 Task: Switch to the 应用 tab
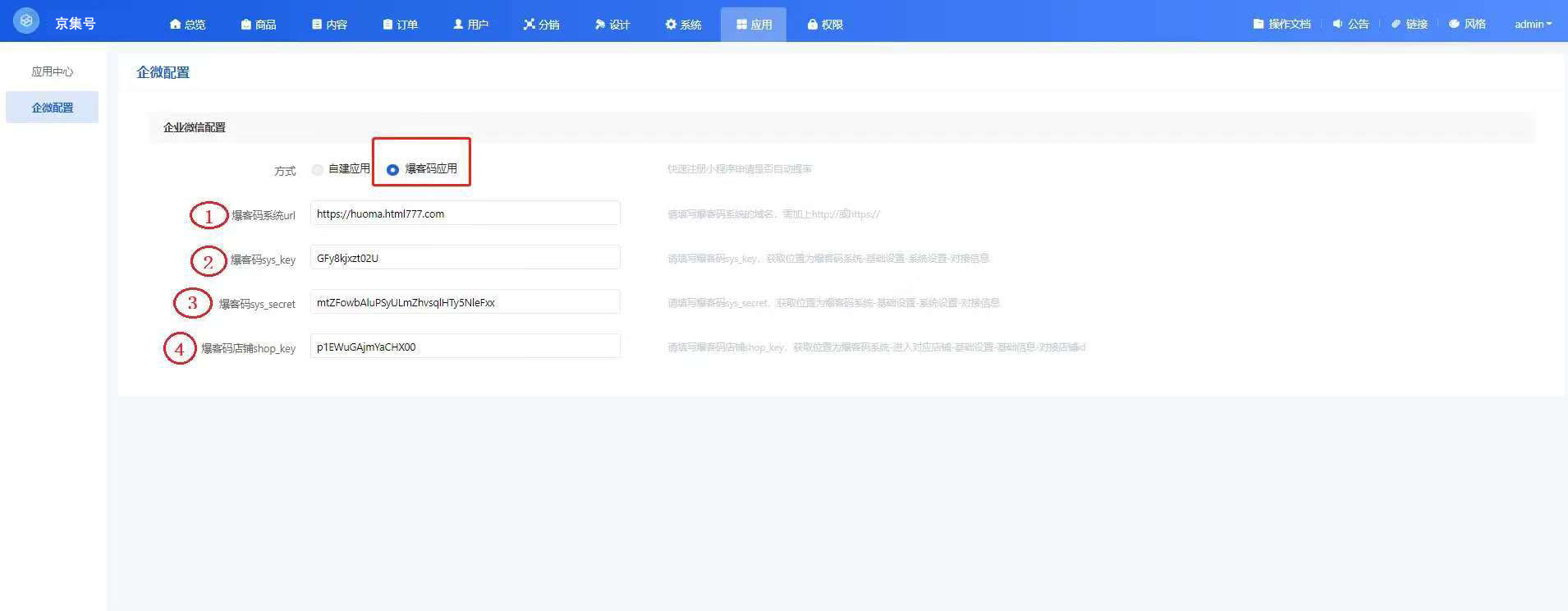754,25
